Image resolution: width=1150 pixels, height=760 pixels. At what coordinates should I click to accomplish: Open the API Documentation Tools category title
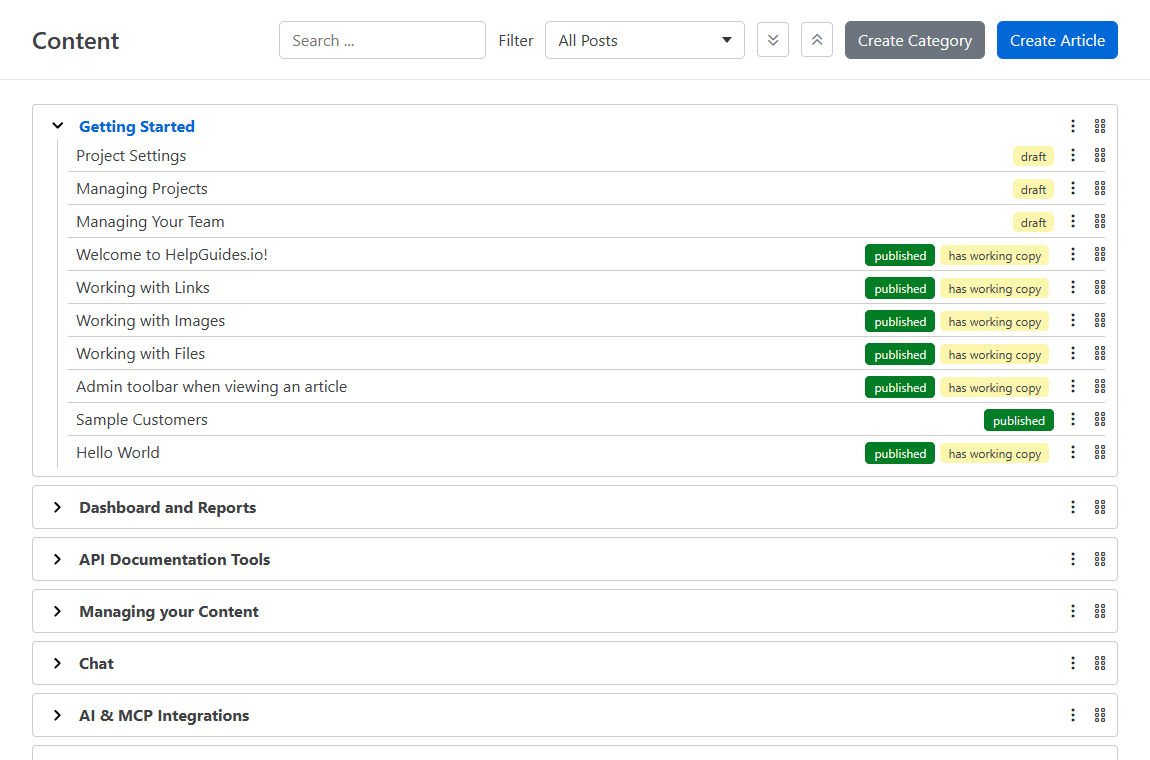[175, 559]
